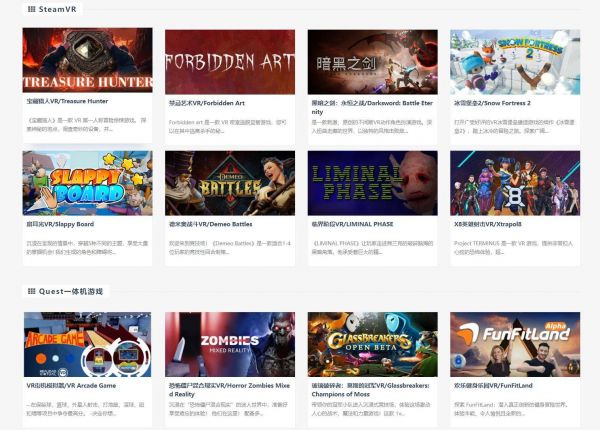
Task: Open the Liminal Phase game thumbnail
Action: [373, 183]
